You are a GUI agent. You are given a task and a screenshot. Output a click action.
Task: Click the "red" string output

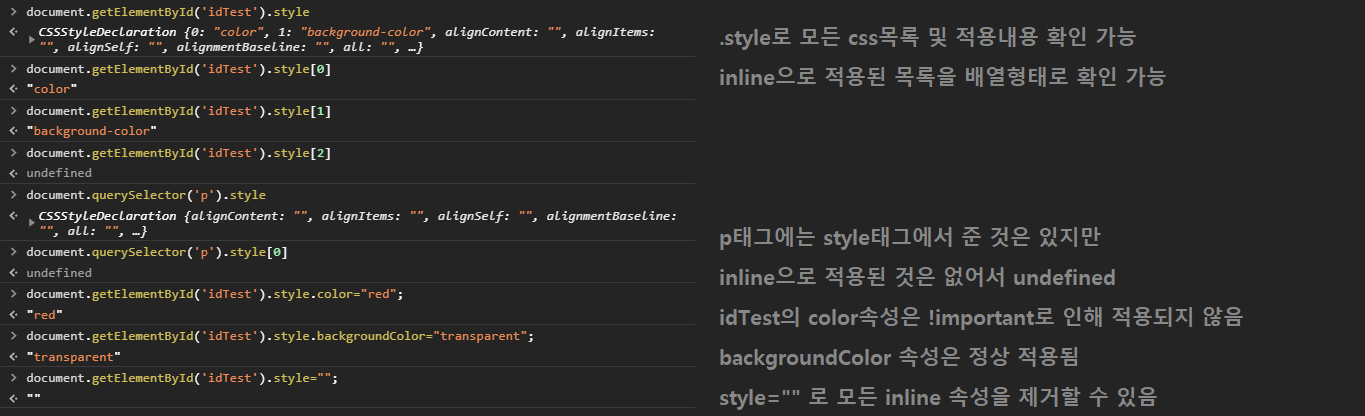[45, 315]
